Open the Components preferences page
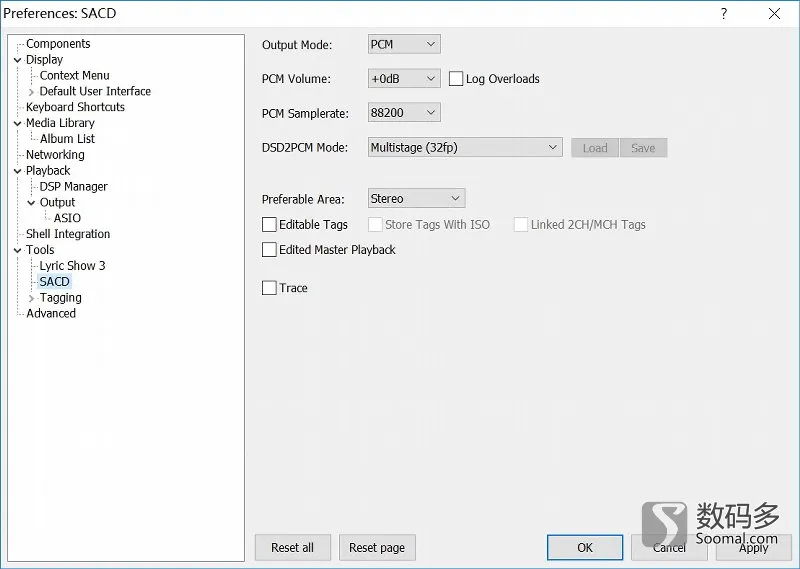Screen dimensions: 800x569 [58, 44]
